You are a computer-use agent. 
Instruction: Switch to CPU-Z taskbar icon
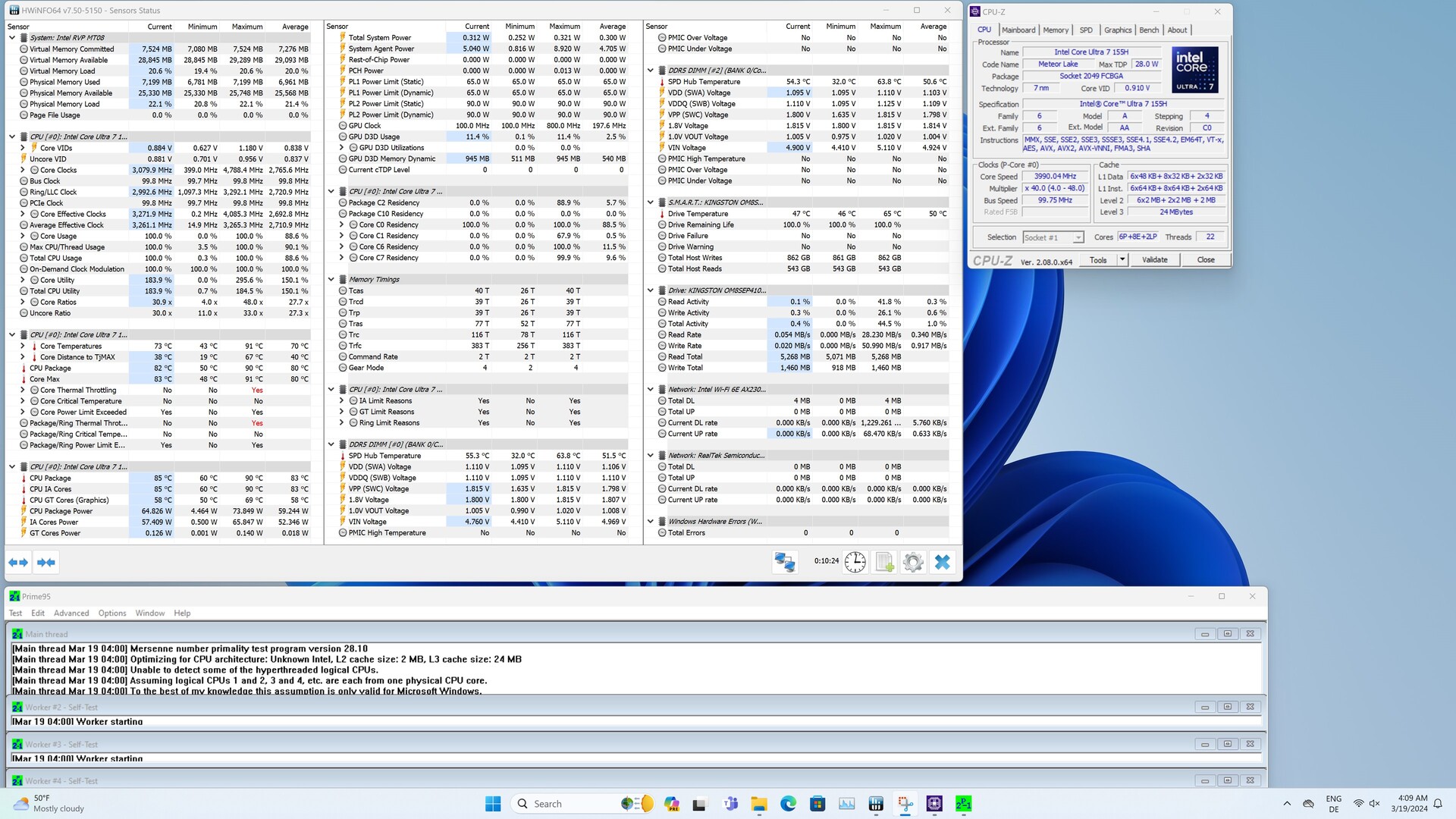pos(934,804)
